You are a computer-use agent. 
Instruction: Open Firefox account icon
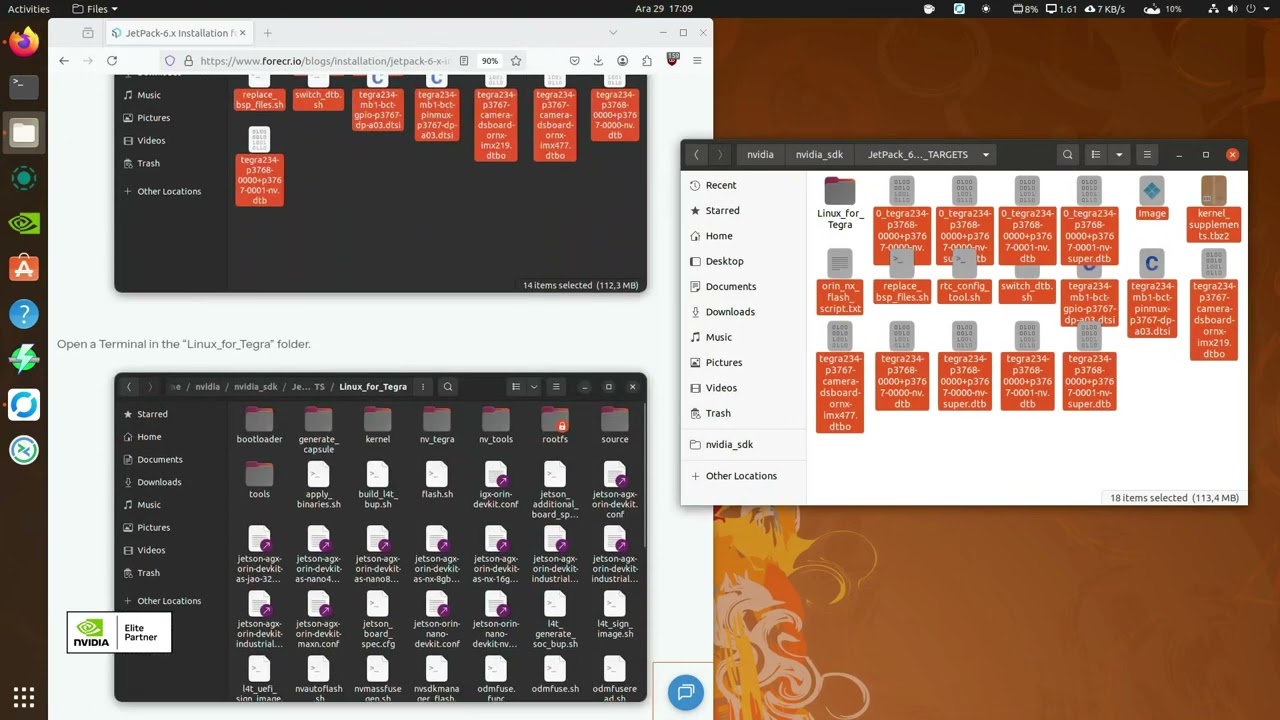(622, 61)
